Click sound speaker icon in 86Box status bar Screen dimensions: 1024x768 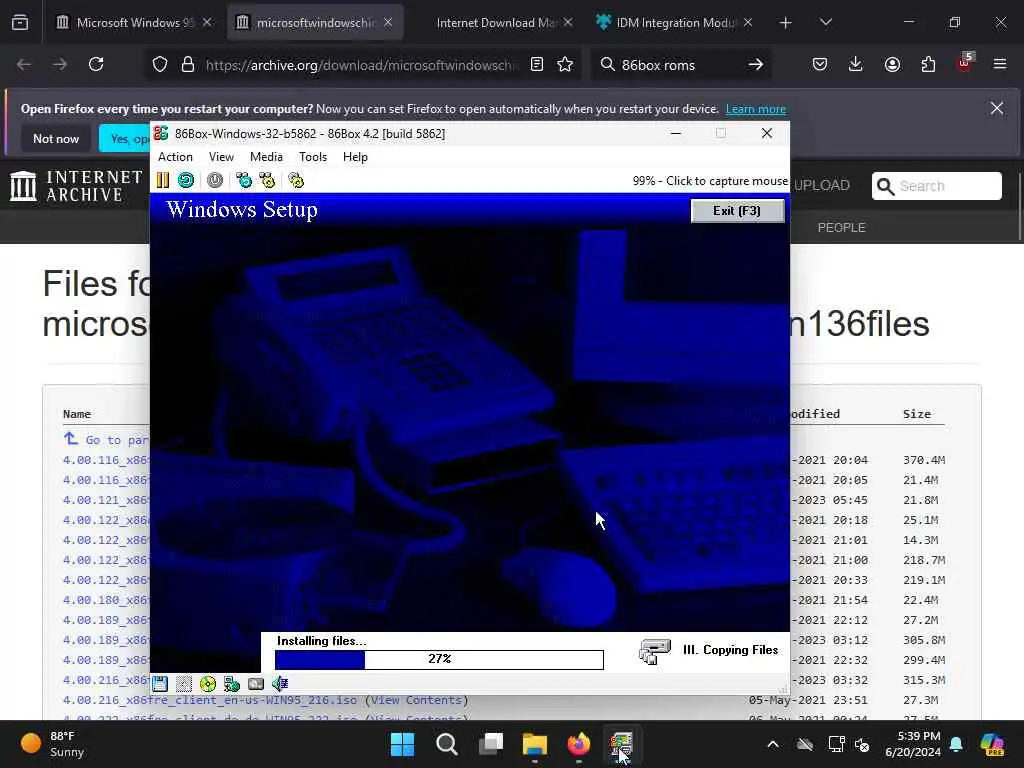coord(280,684)
